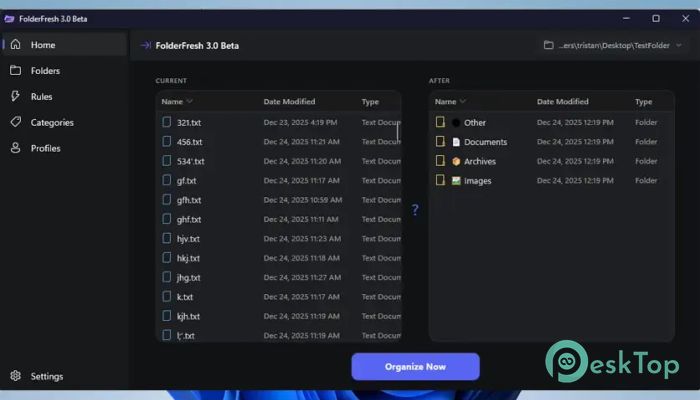The height and width of the screenshot is (400, 700).
Task: Click Type header in Current list
Action: (x=370, y=102)
